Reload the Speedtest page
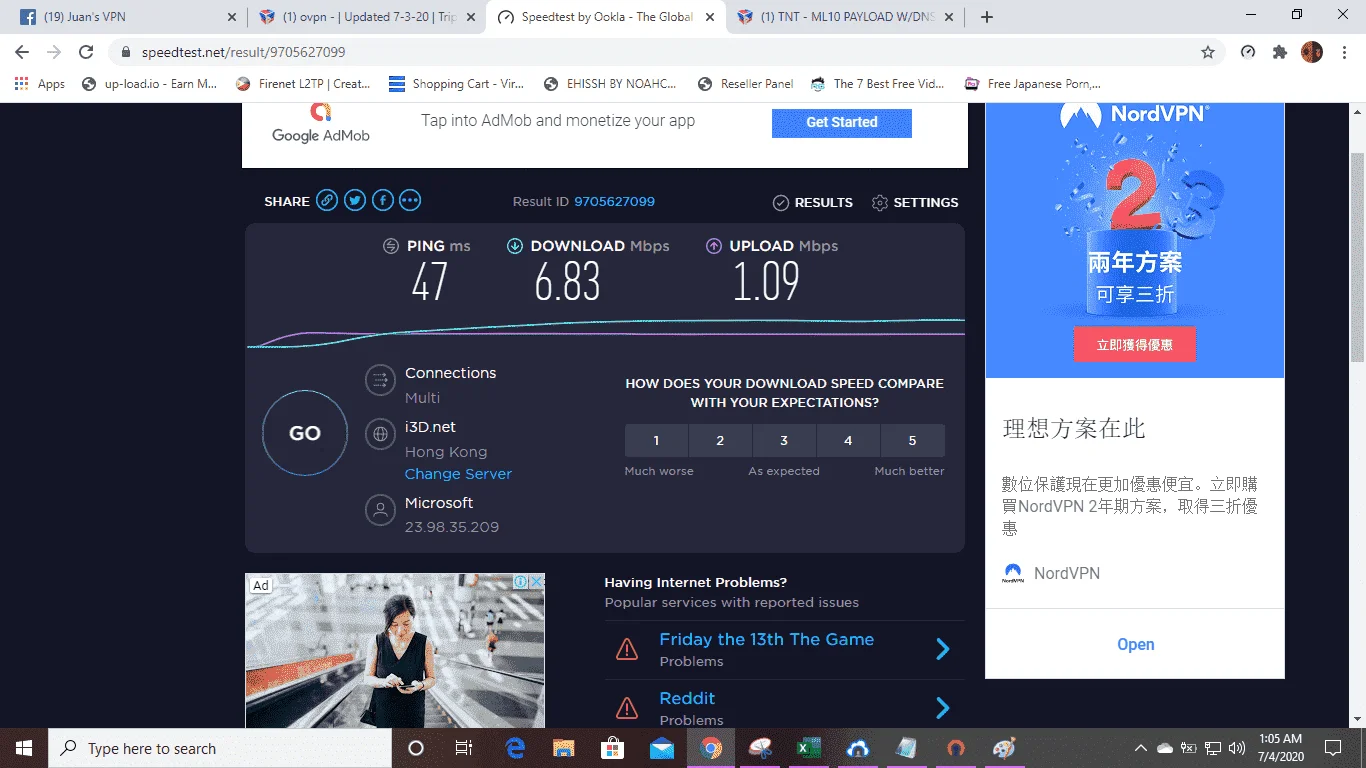 pos(86,52)
